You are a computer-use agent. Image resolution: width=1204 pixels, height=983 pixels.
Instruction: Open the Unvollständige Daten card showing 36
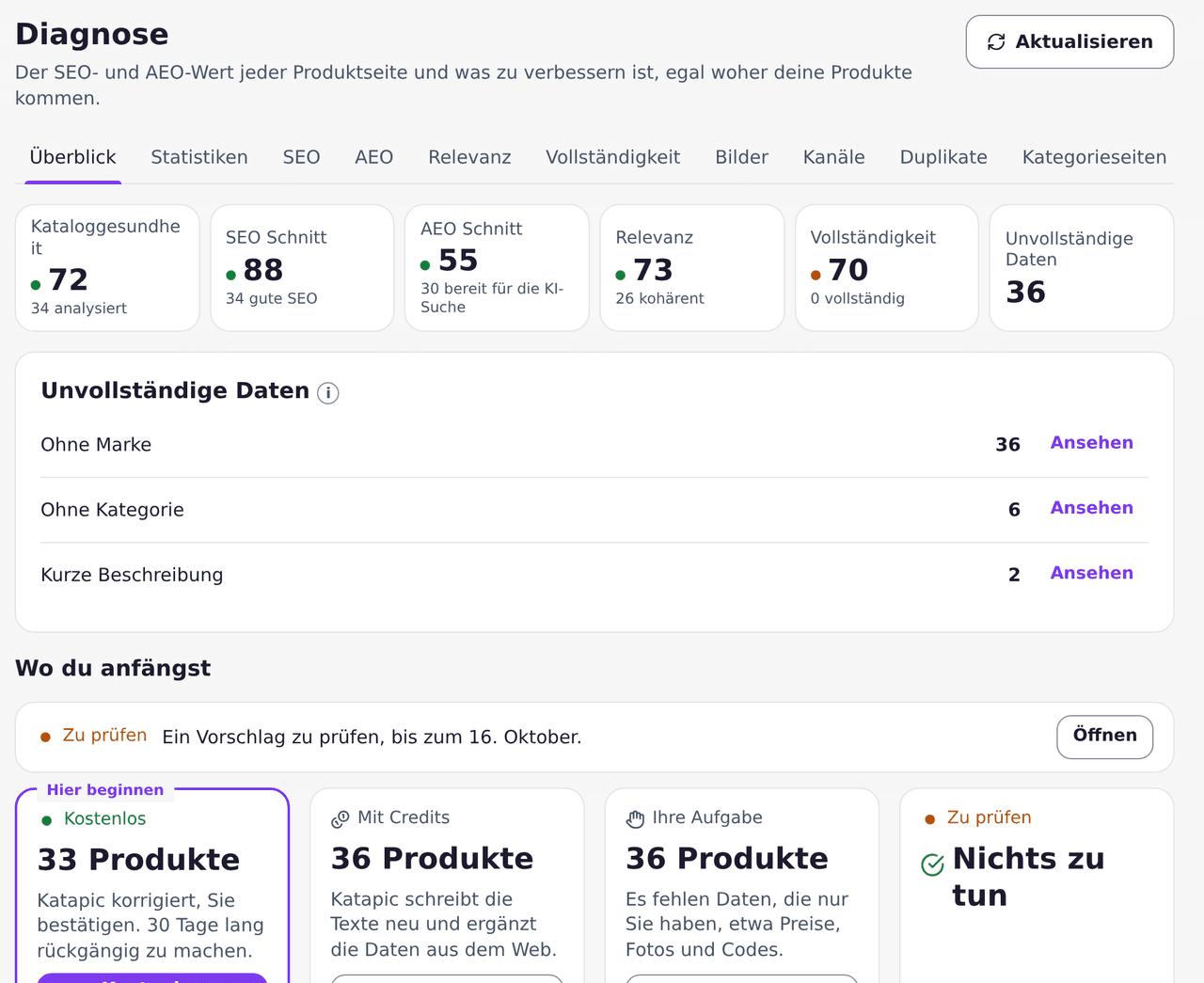pos(1082,268)
